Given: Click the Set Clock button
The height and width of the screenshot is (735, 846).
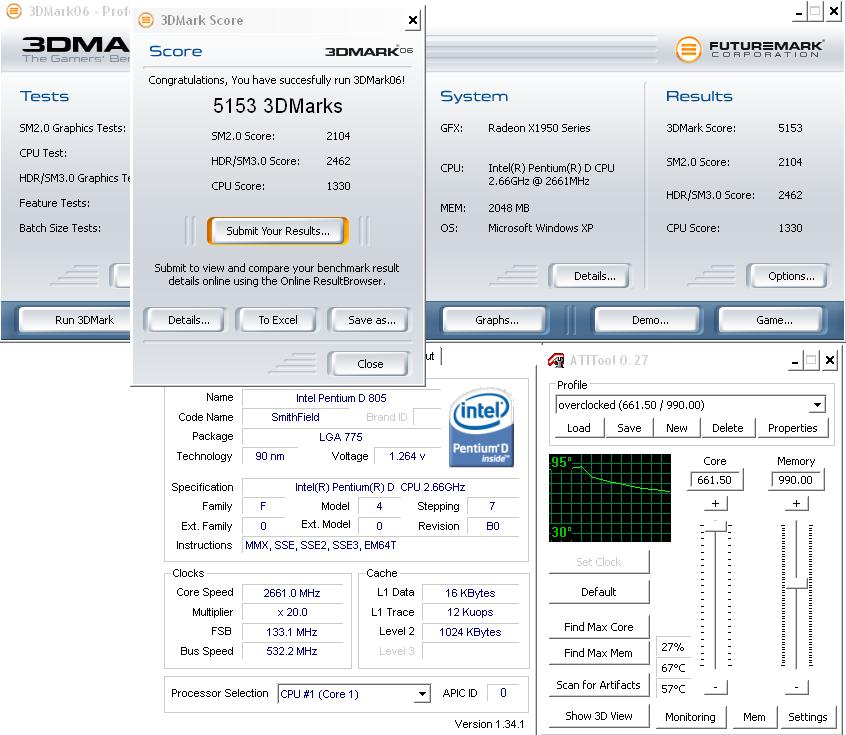Looking at the screenshot, I should pos(598,562).
